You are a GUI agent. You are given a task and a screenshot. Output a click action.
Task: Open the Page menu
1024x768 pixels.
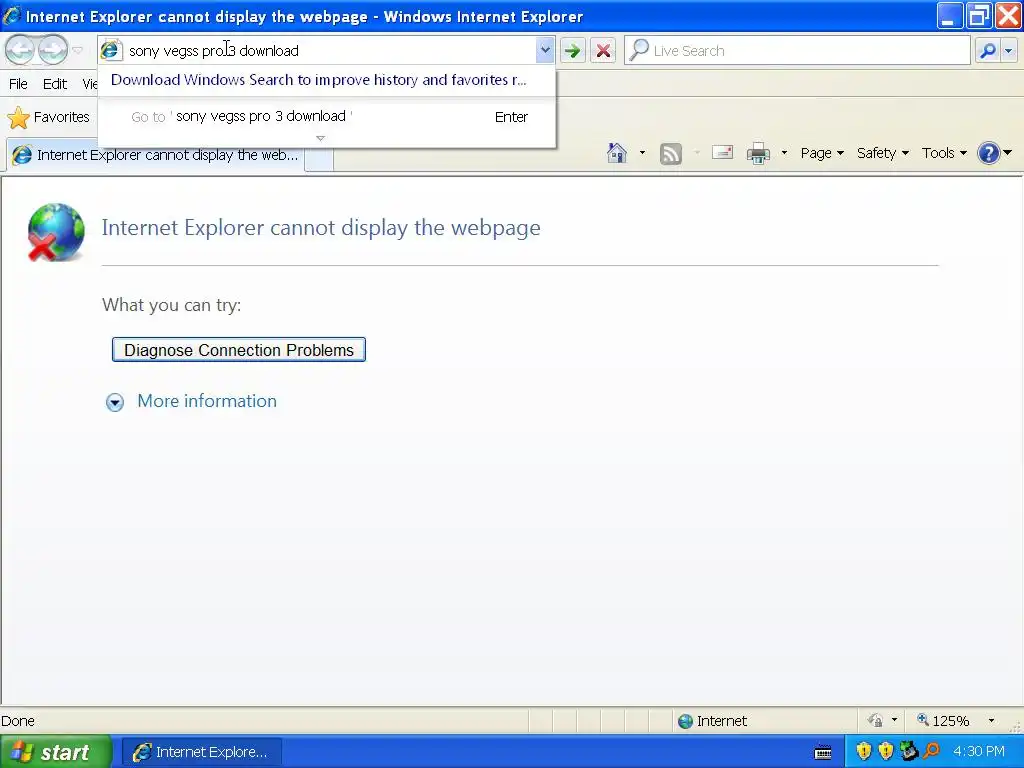[822, 153]
